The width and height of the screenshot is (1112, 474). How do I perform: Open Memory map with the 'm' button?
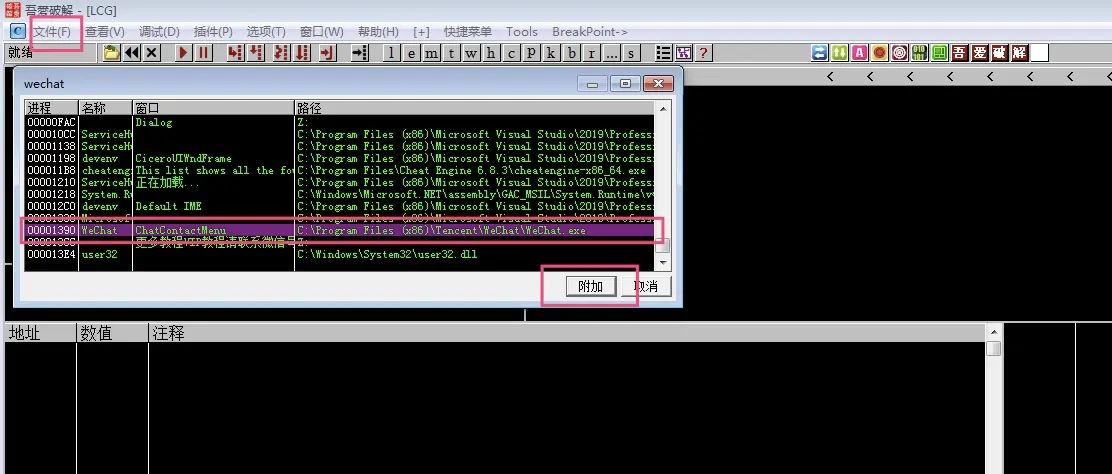tap(432, 53)
